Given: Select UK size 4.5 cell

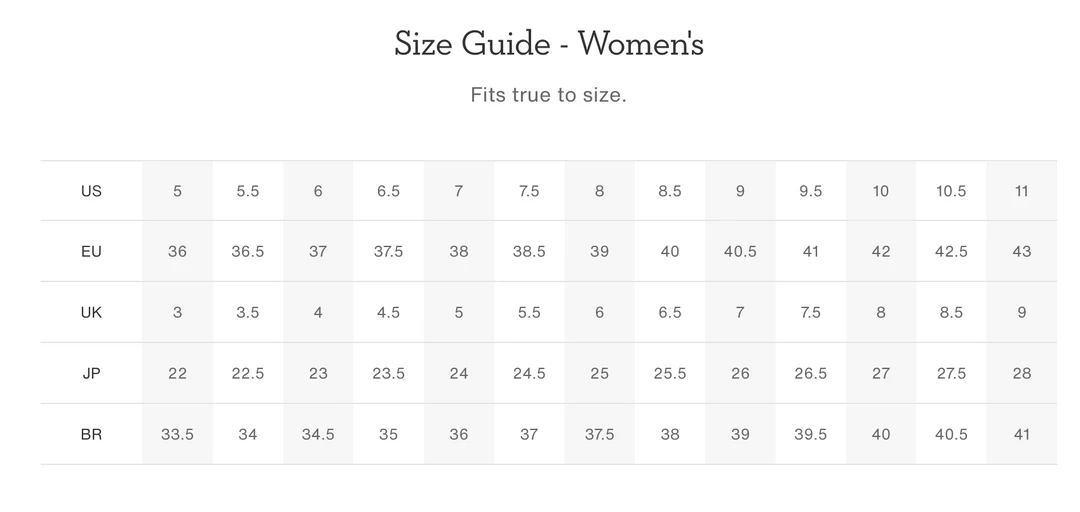Looking at the screenshot, I should pos(388,312).
